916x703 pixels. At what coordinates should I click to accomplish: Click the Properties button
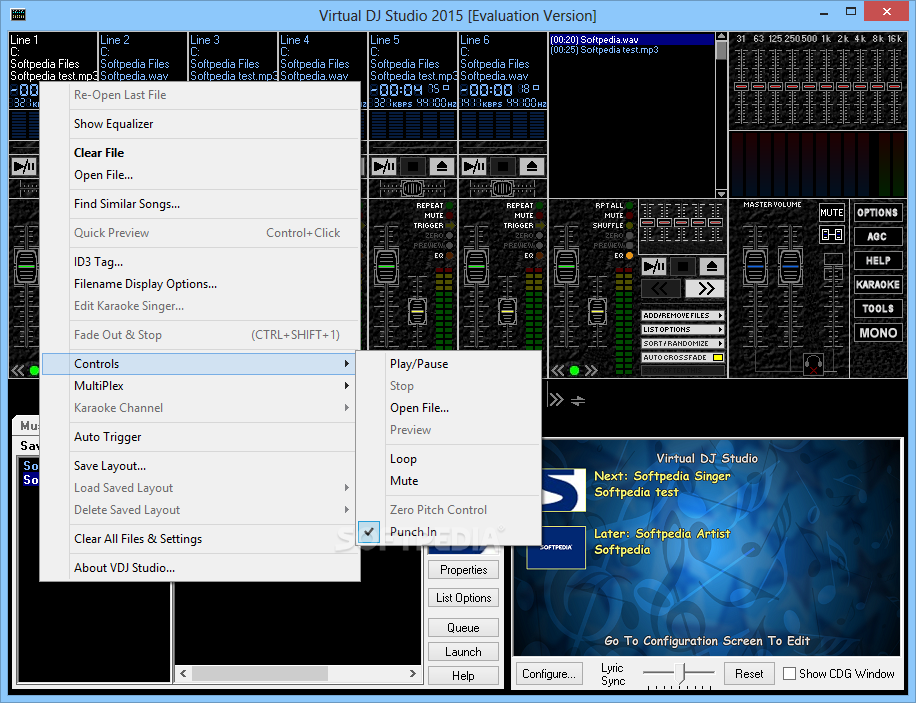[463, 570]
